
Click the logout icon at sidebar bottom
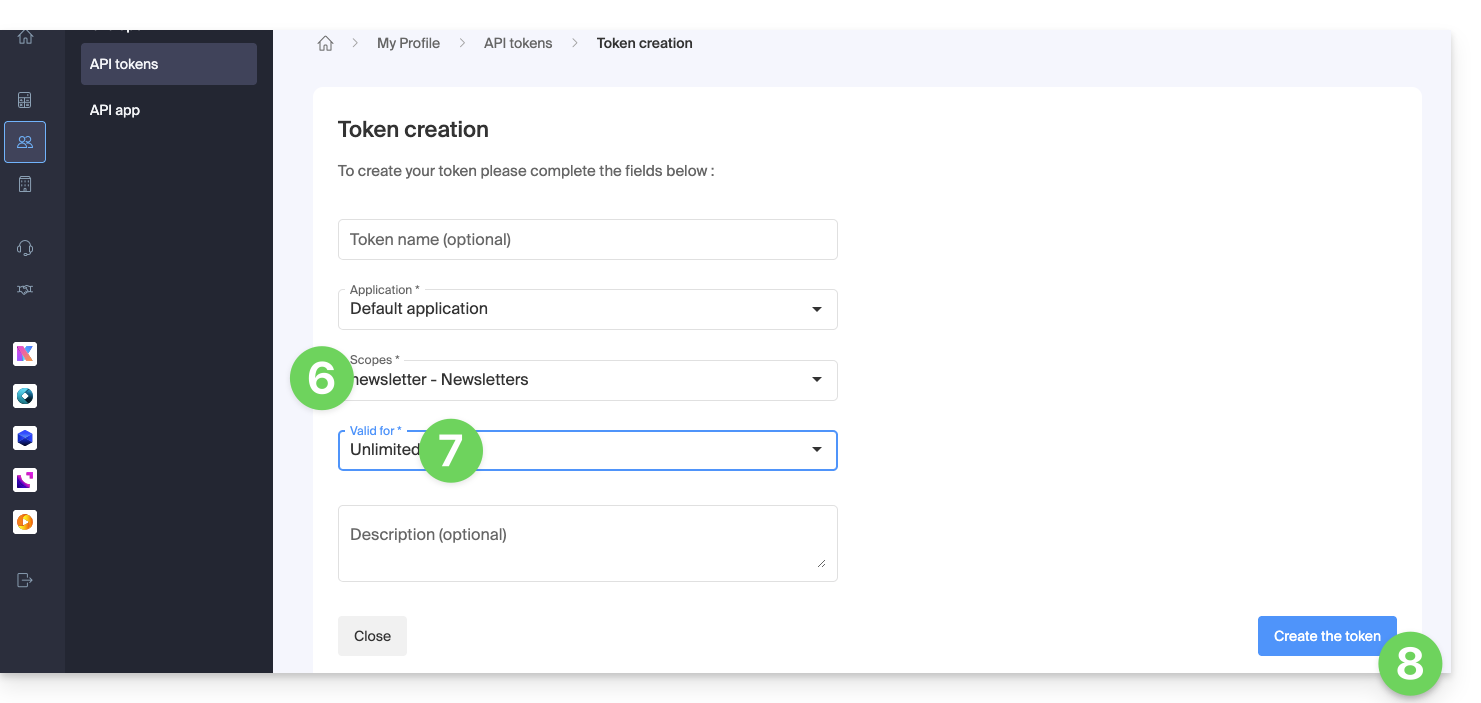[x=25, y=580]
